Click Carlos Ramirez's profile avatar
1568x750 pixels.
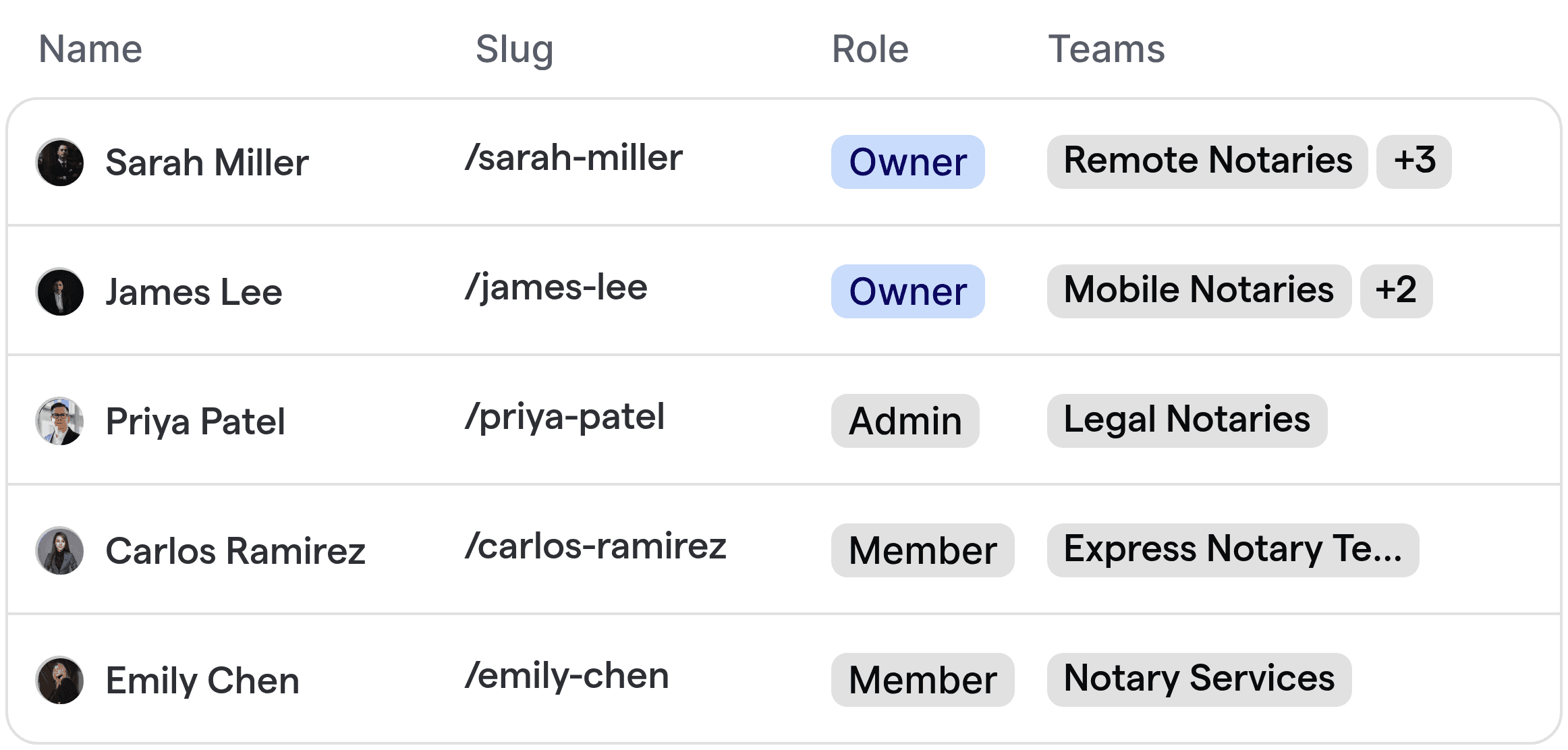(x=60, y=550)
